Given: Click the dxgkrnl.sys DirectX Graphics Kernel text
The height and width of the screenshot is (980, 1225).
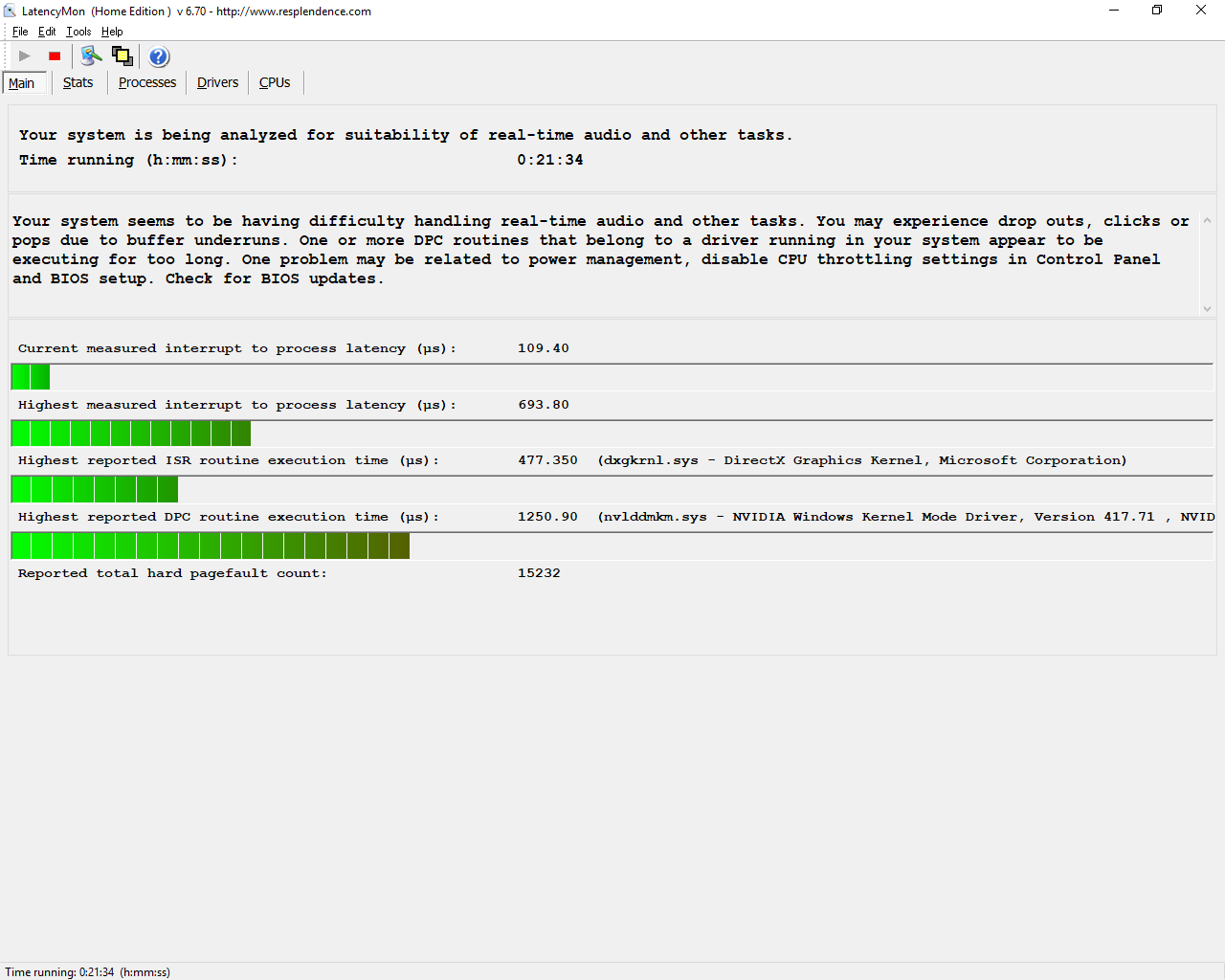Looking at the screenshot, I should 862,460.
